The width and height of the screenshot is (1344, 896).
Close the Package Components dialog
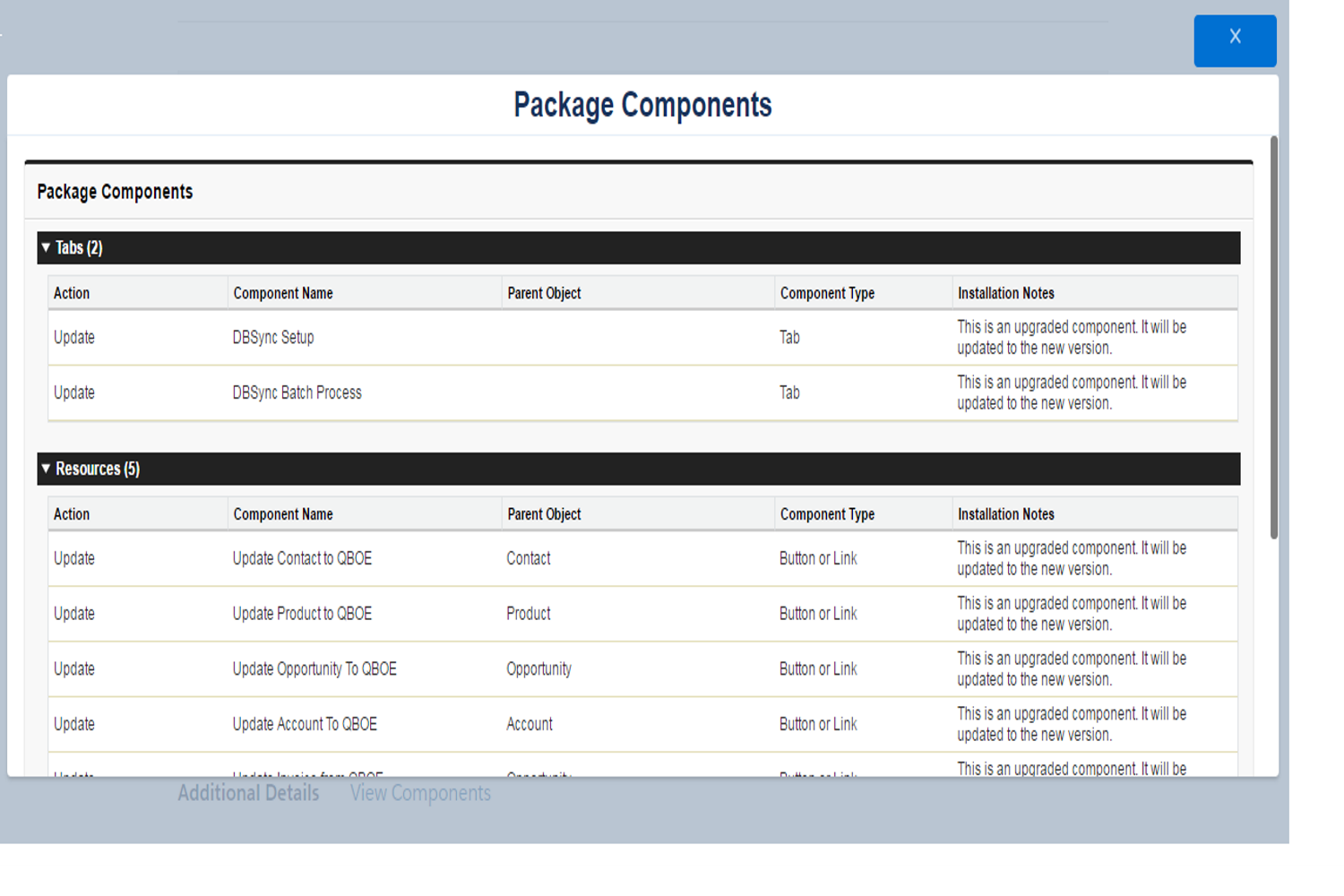(x=1234, y=40)
